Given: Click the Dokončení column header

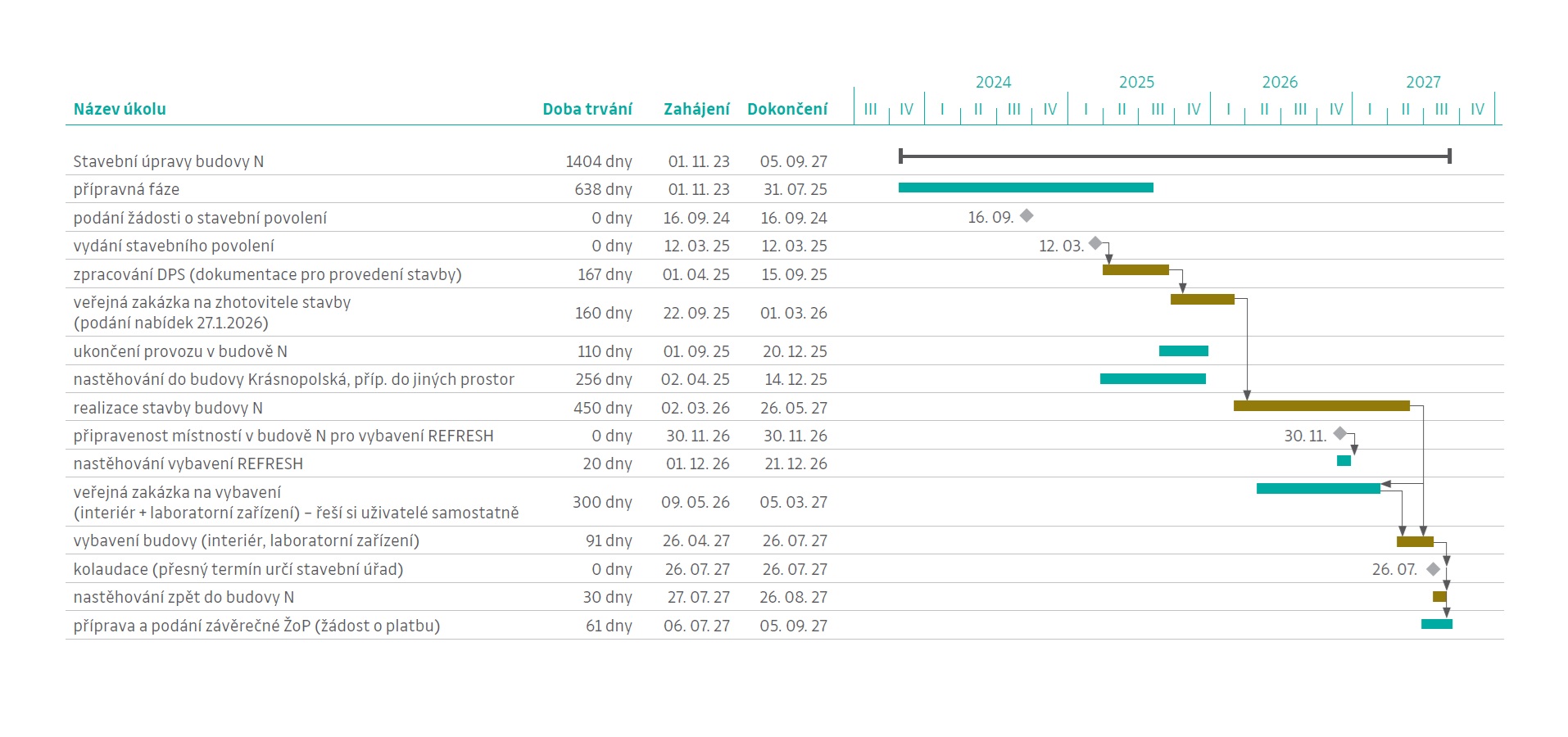Looking at the screenshot, I should (x=786, y=109).
